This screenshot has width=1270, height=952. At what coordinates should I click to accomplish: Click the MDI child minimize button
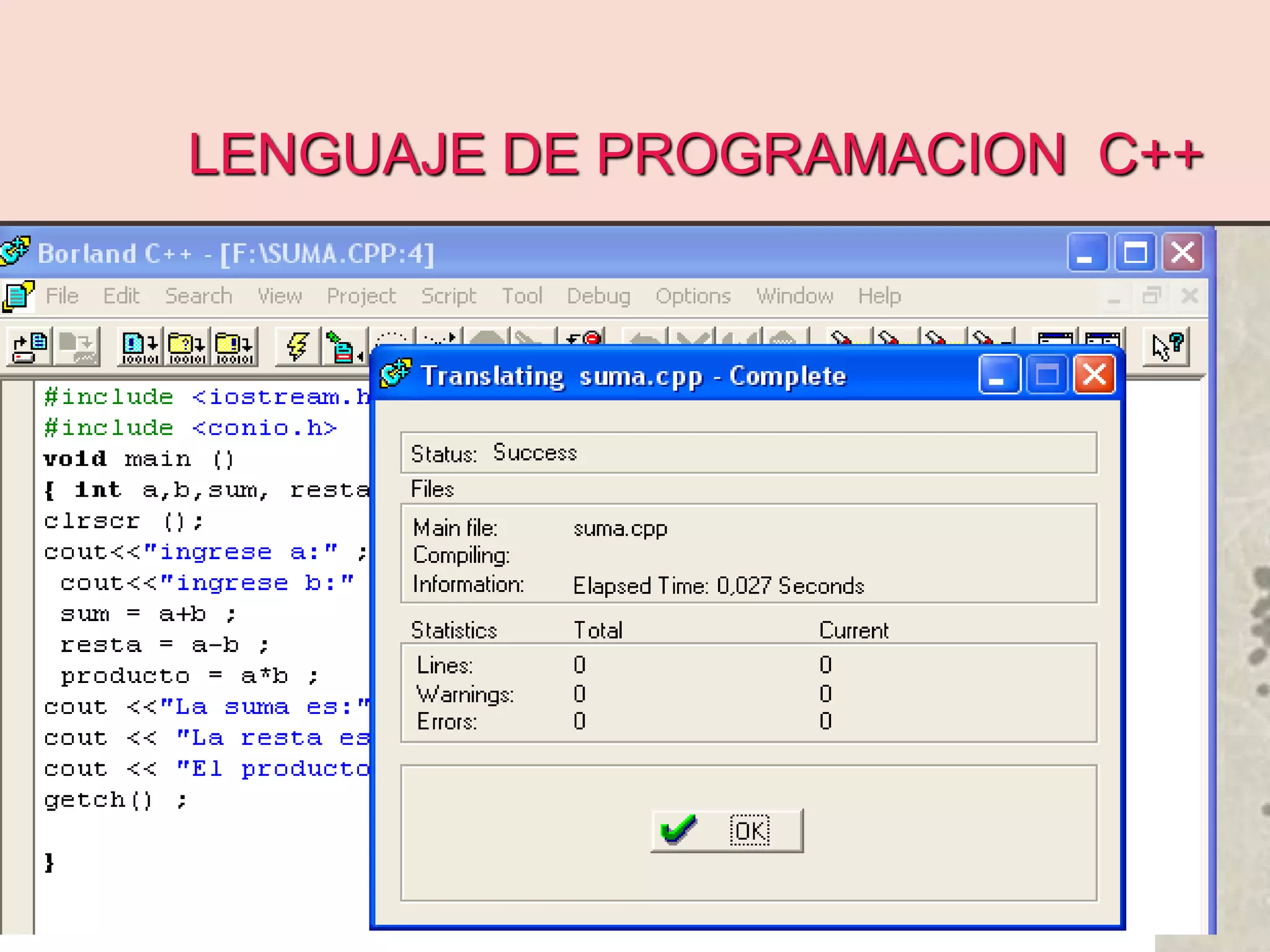(x=1114, y=296)
